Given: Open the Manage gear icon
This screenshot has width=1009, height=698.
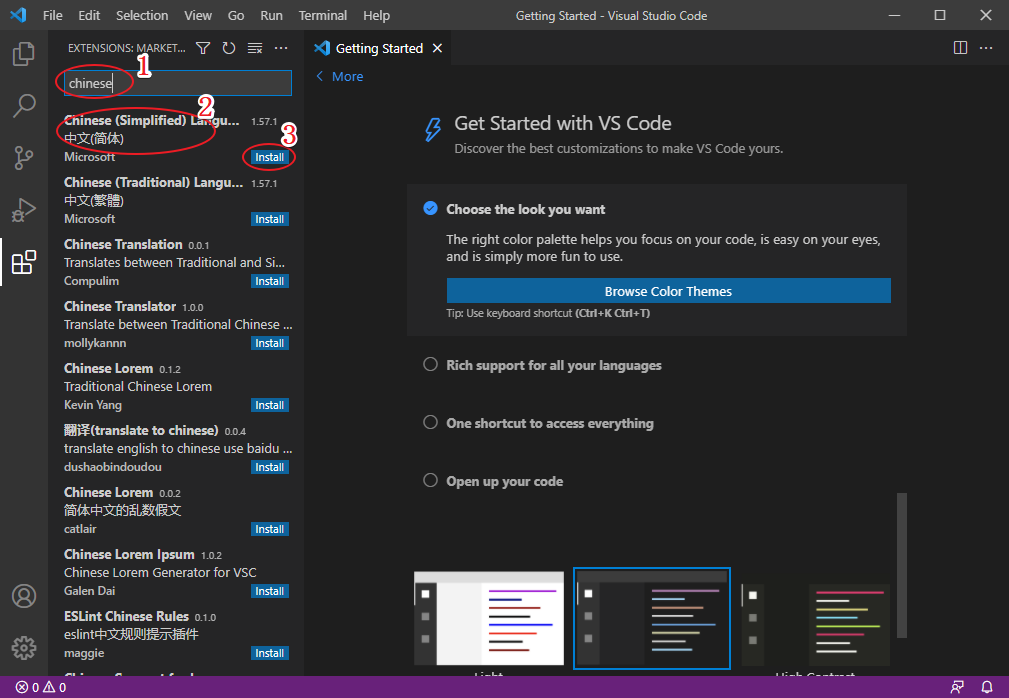Looking at the screenshot, I should (x=24, y=648).
